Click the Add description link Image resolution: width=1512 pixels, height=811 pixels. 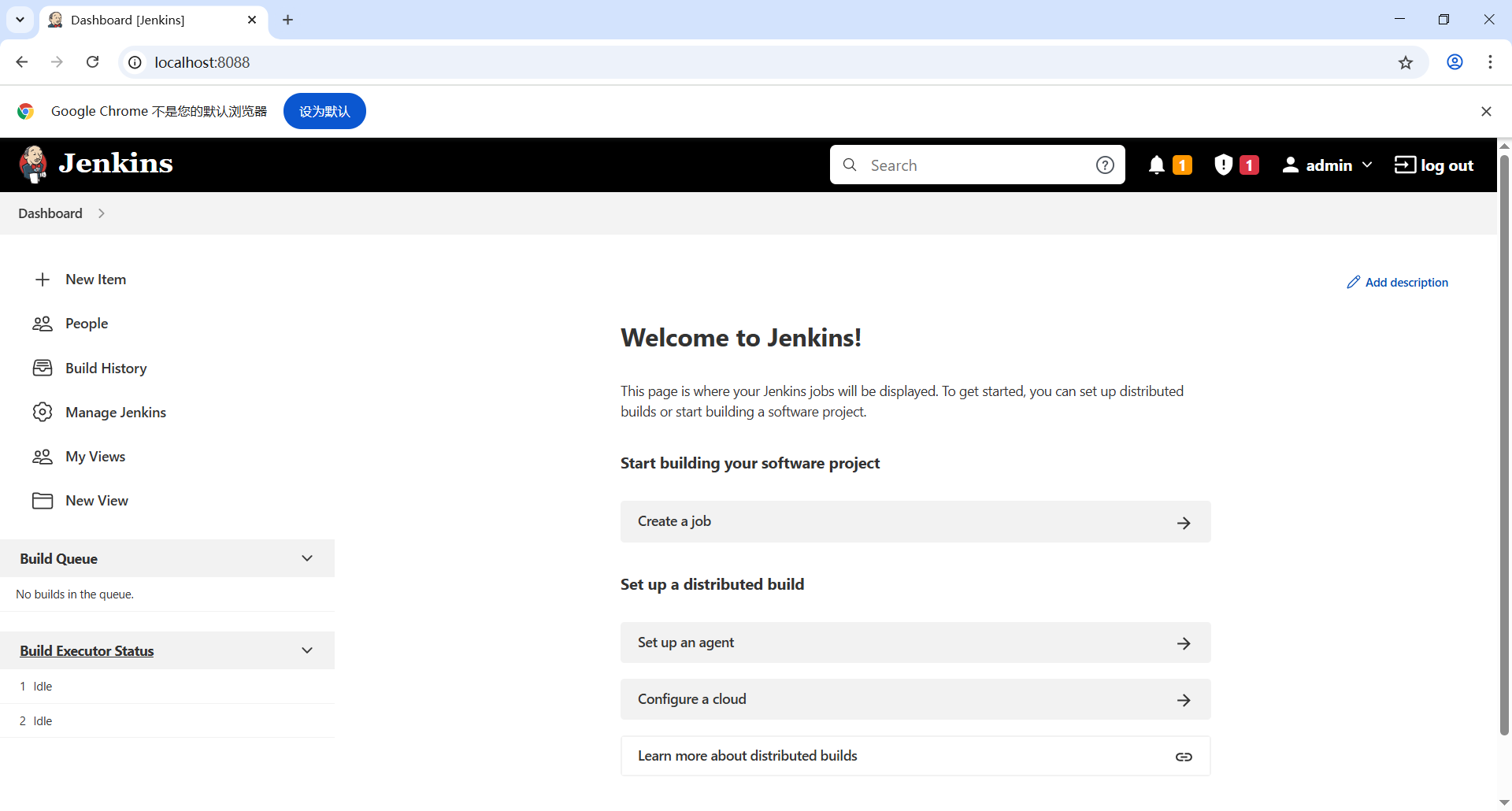[1398, 282]
